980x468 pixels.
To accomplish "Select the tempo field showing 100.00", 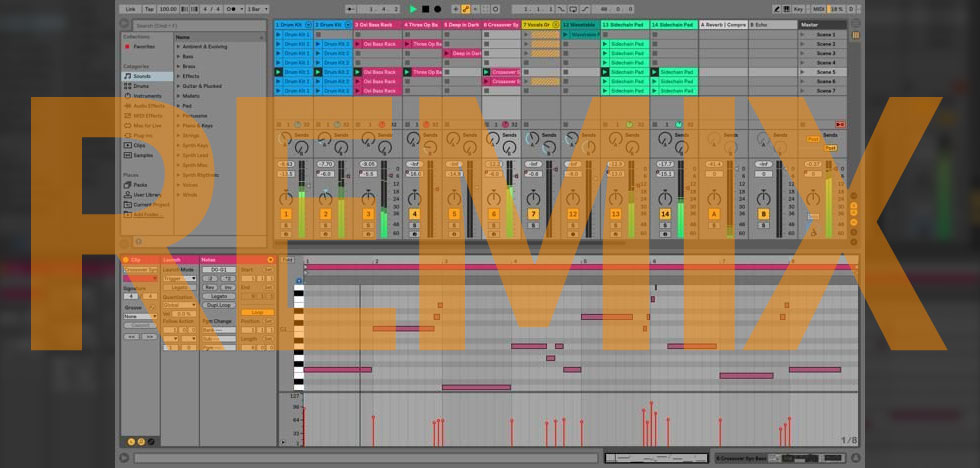I will [x=168, y=9].
